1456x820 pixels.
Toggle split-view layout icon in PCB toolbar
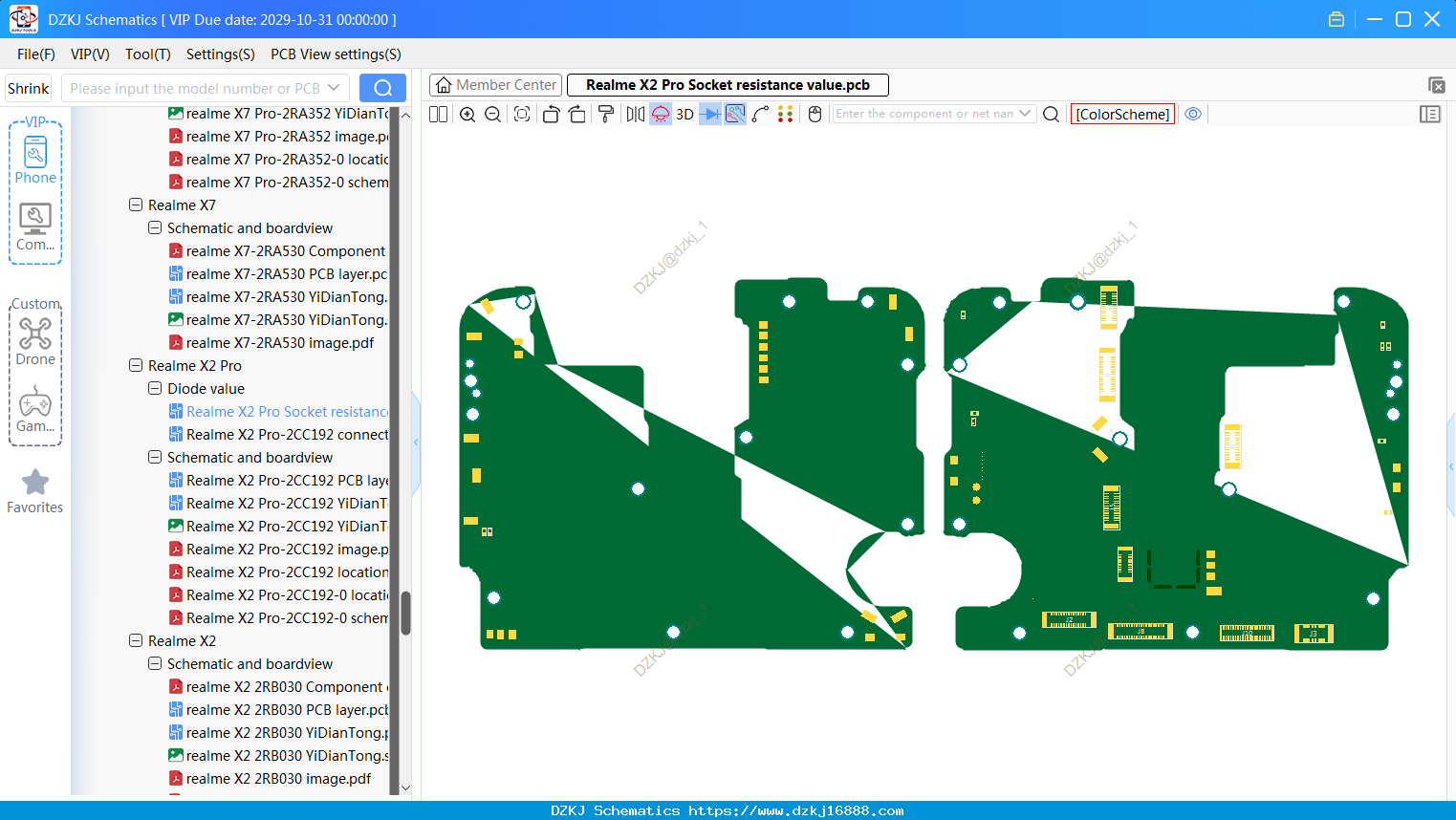(438, 114)
